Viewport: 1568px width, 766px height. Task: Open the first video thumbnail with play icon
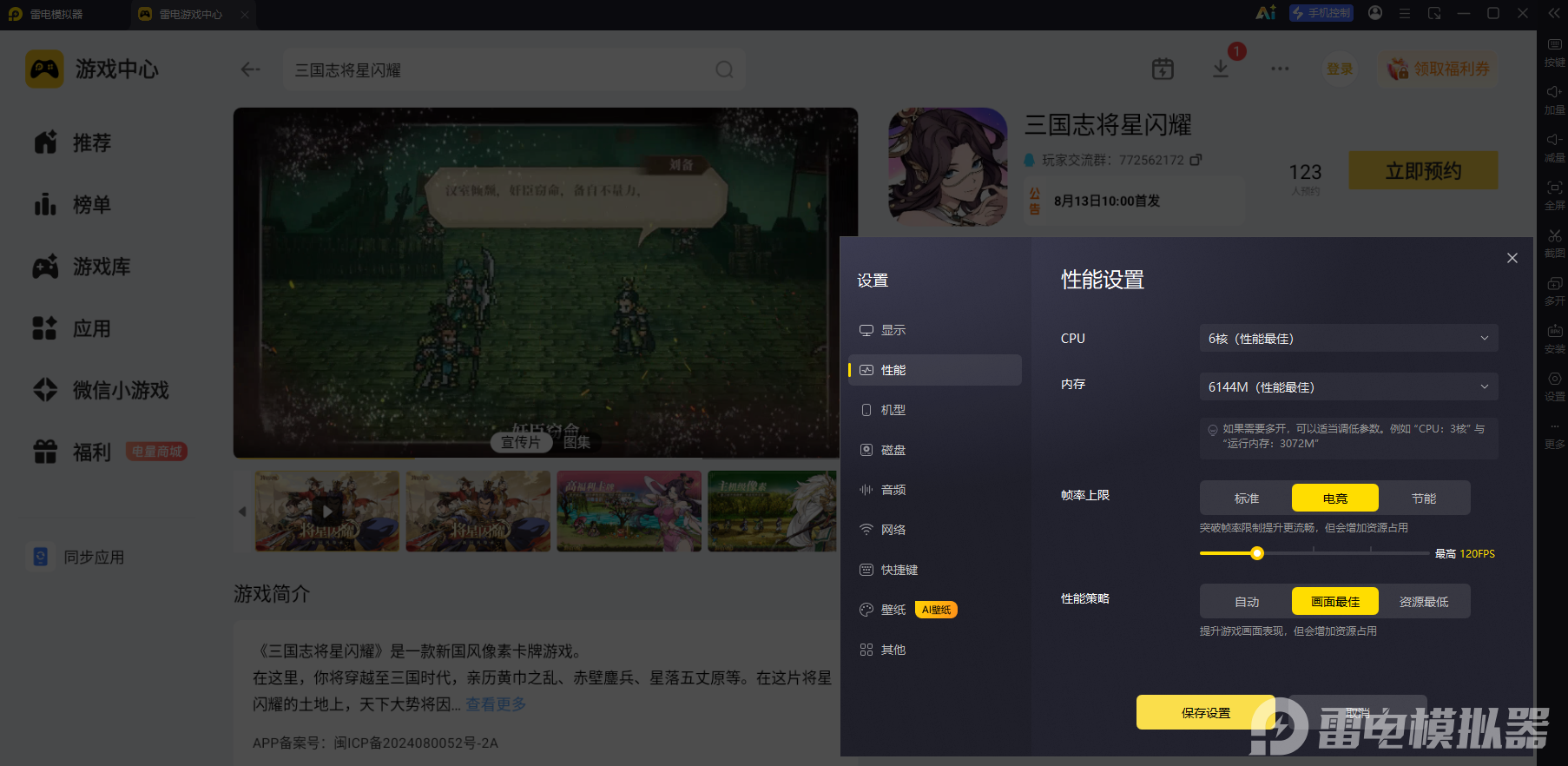pos(326,511)
